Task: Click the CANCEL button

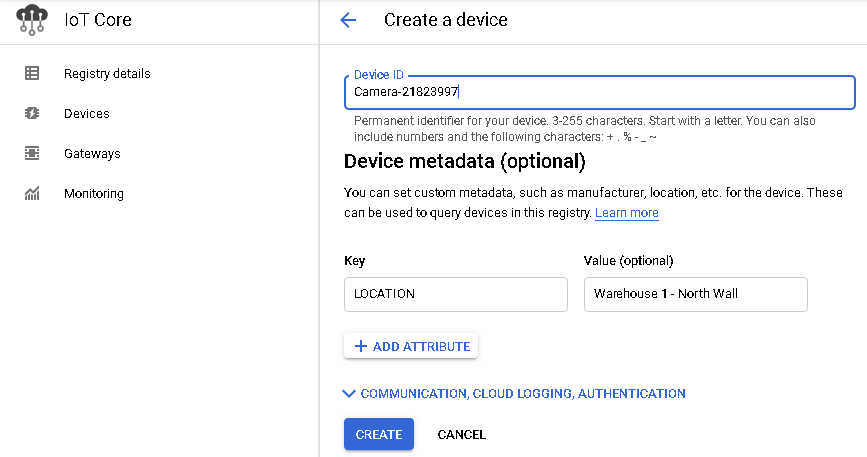Action: (x=462, y=435)
